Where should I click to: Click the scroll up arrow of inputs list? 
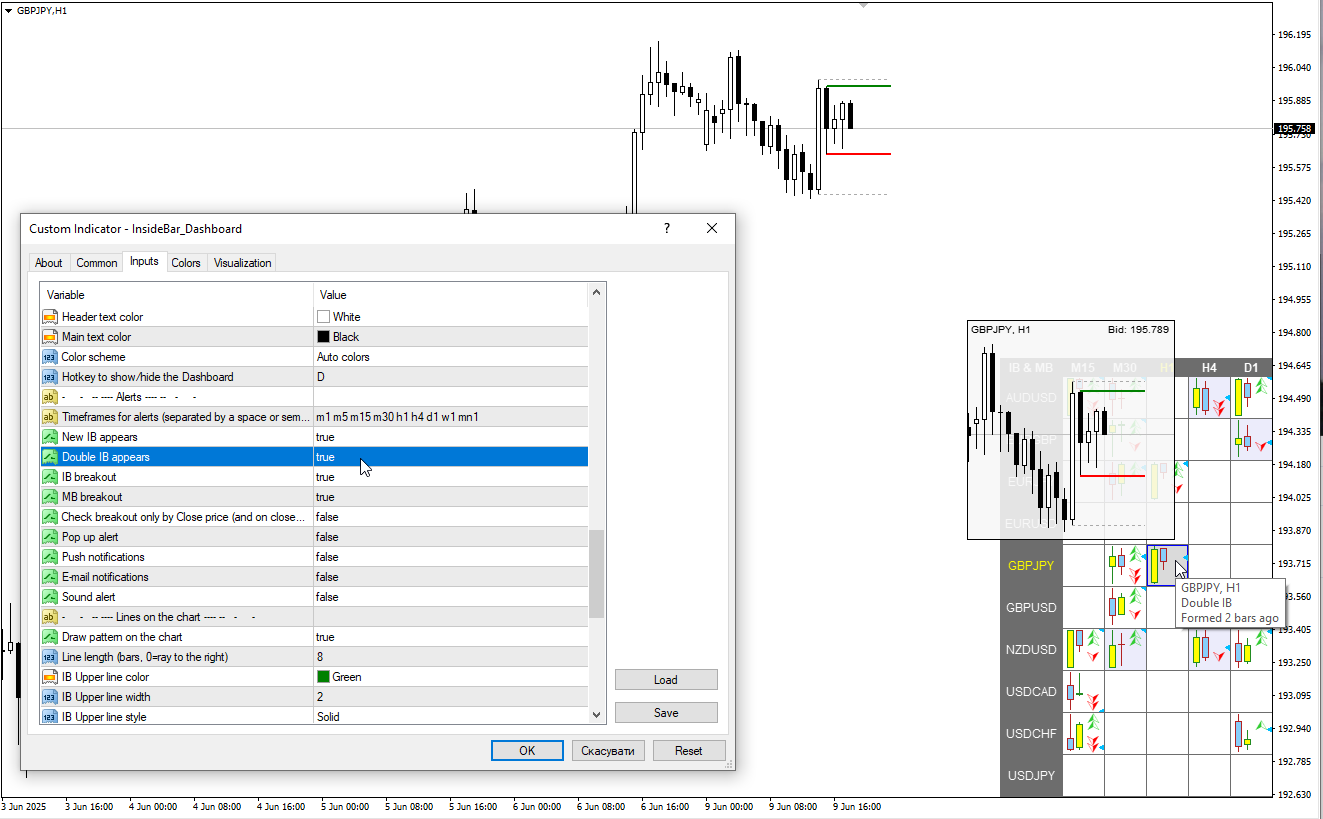click(x=597, y=293)
